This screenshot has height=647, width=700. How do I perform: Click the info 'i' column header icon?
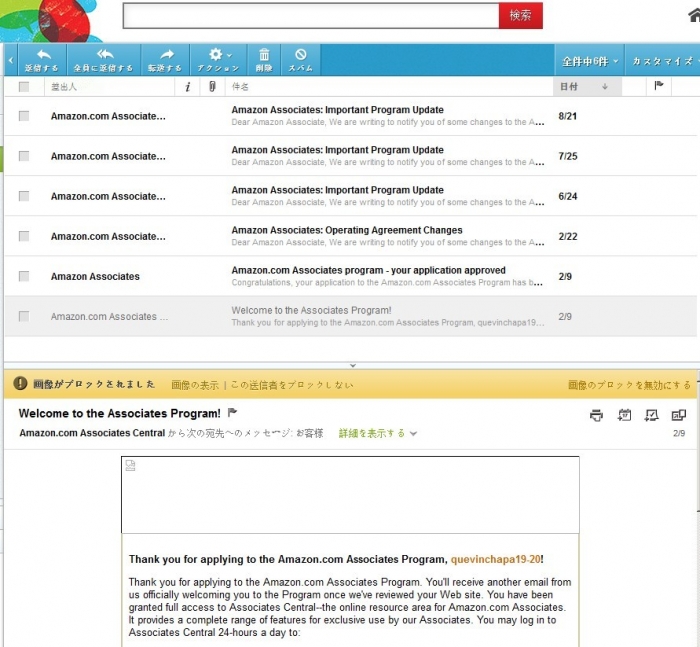coord(188,87)
